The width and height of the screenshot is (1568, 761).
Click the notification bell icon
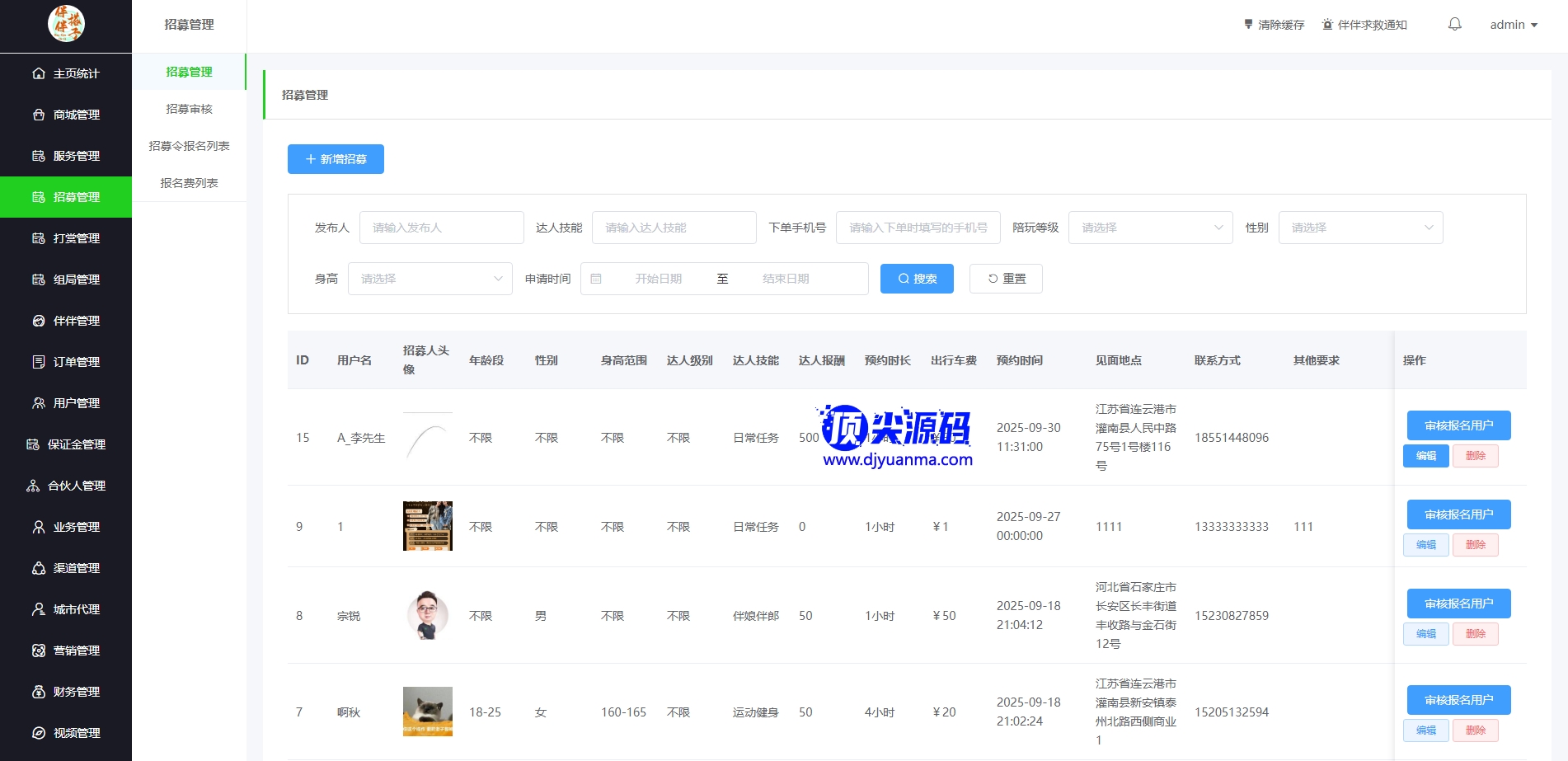(1454, 25)
